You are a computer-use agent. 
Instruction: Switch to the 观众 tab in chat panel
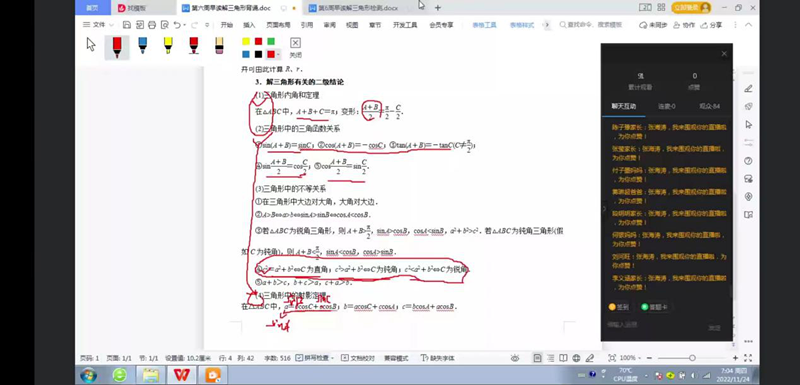pos(709,106)
